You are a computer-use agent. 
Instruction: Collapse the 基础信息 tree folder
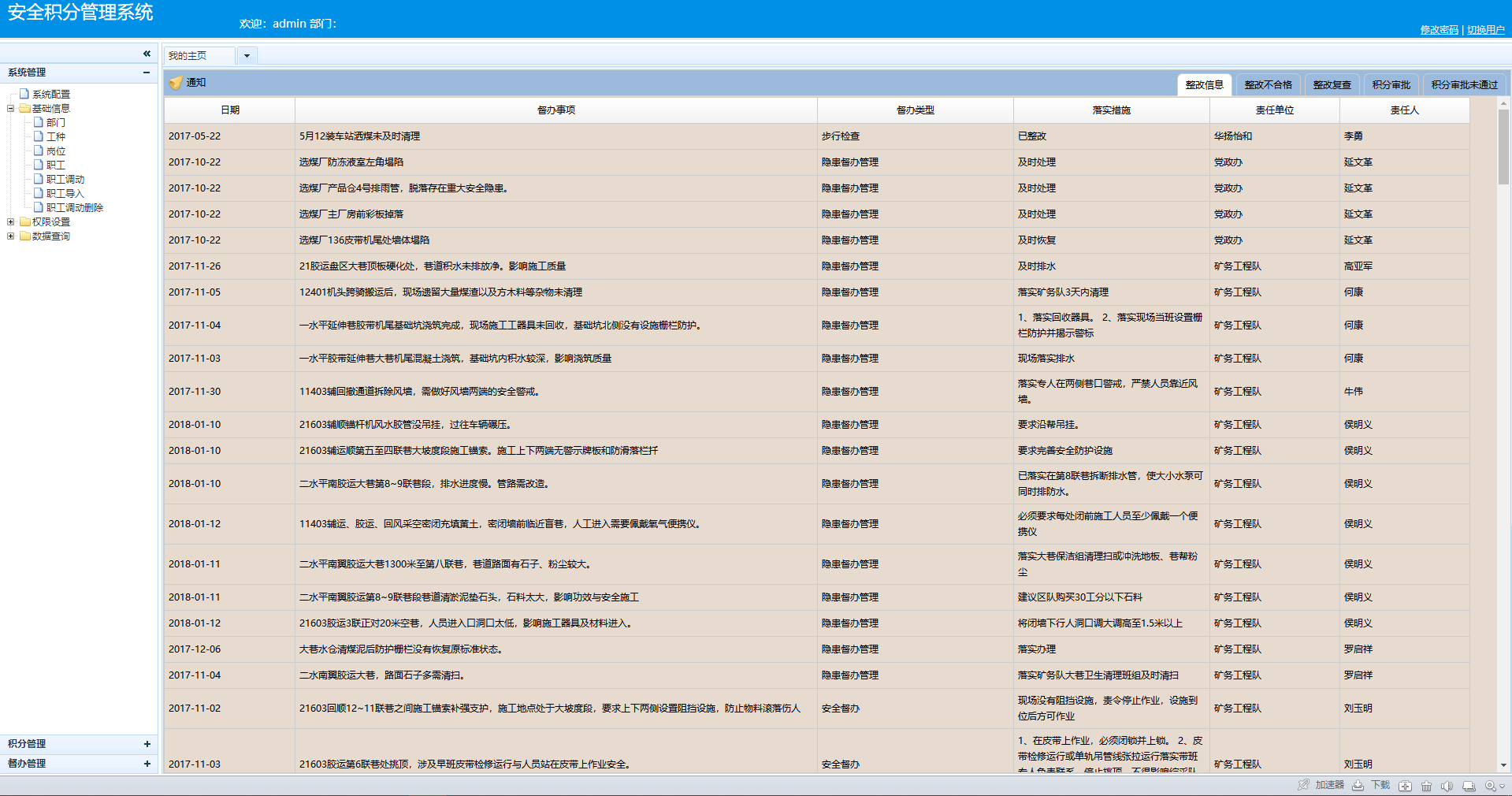[11, 109]
